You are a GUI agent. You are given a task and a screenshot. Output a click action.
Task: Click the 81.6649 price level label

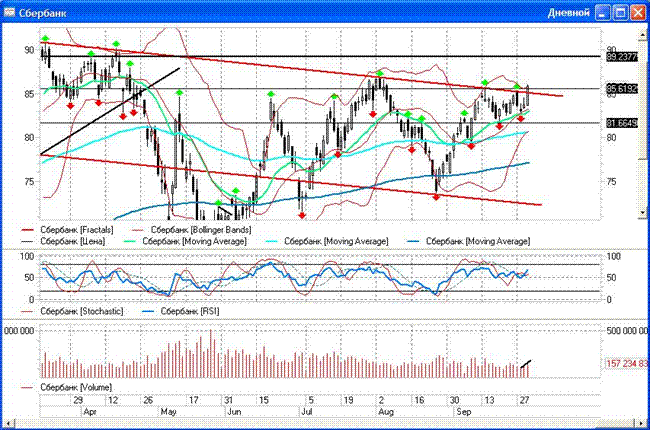(622, 123)
